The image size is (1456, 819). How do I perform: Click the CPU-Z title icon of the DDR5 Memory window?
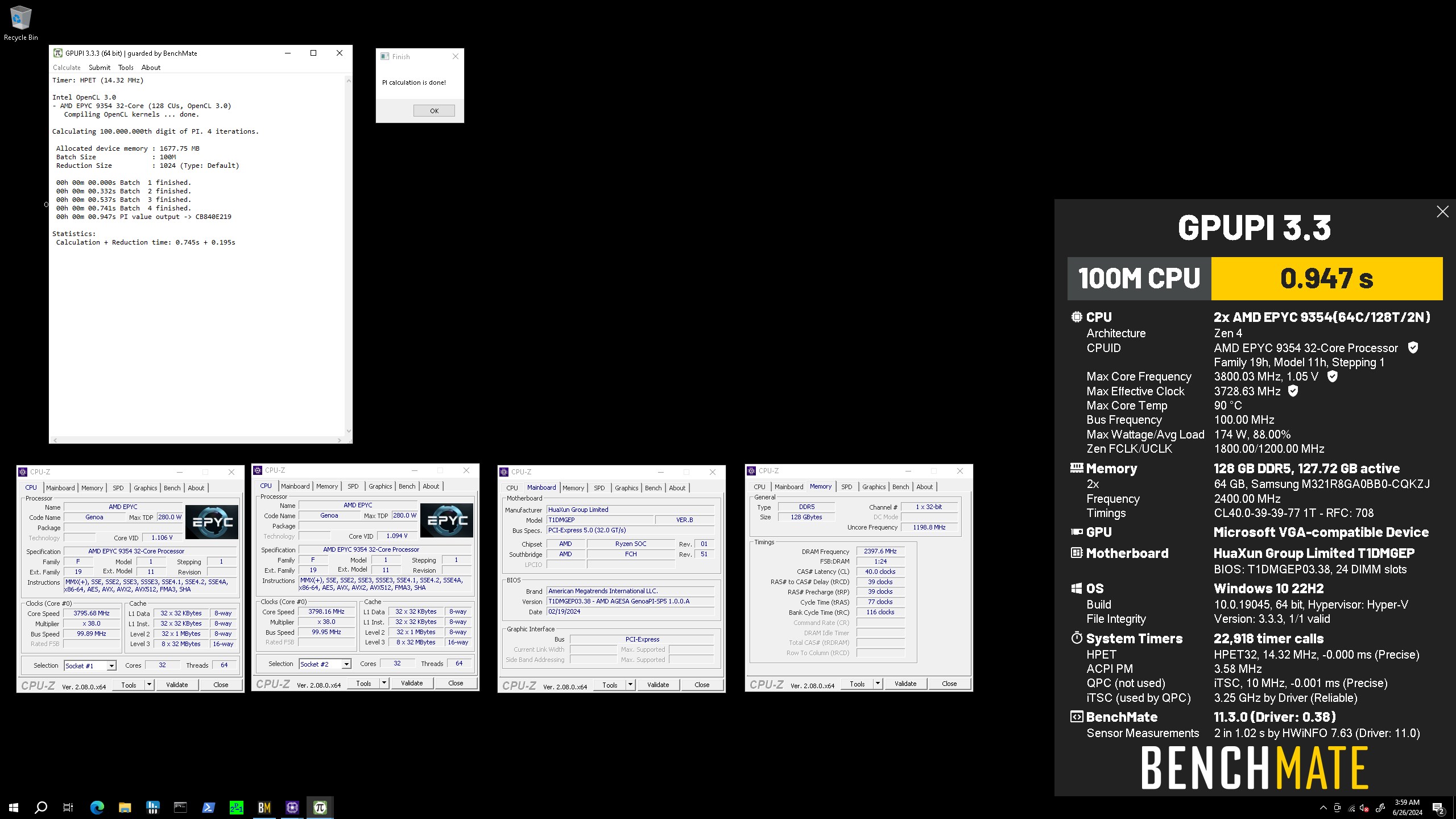(751, 470)
